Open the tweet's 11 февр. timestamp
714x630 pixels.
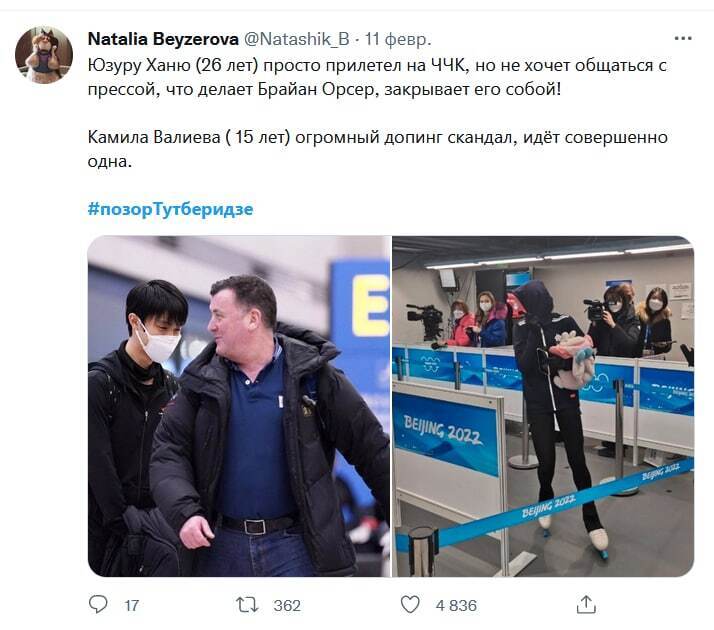(398, 39)
